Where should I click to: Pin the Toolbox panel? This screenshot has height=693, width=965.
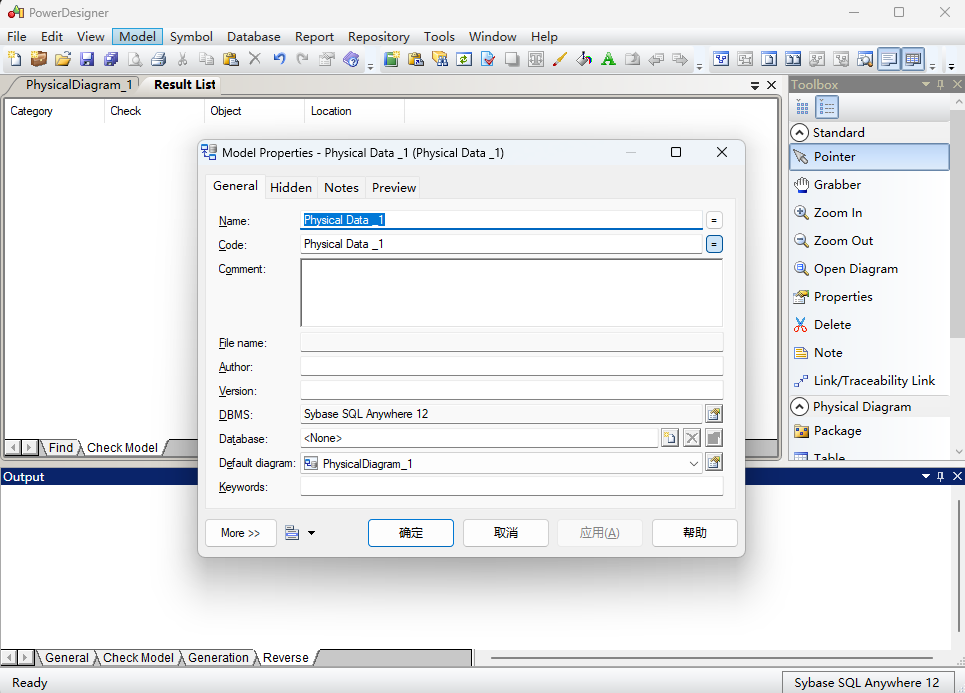coord(940,84)
